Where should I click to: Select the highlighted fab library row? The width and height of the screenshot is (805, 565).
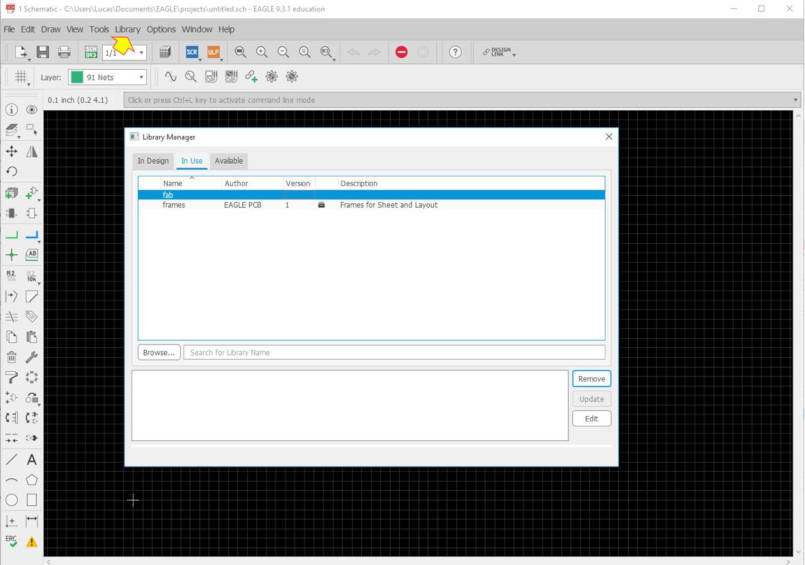pos(371,194)
